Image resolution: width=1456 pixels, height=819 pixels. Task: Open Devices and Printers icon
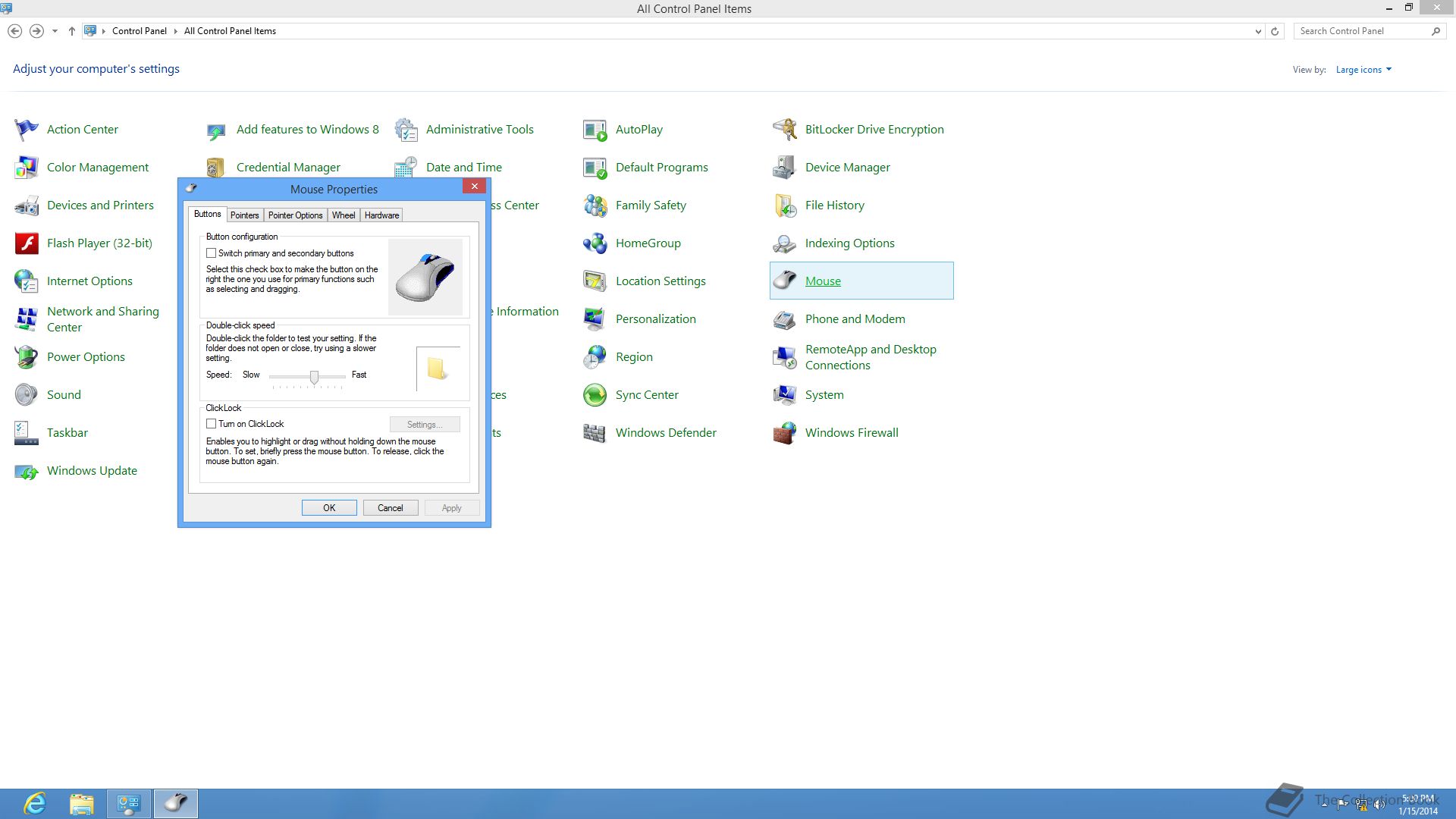(27, 206)
